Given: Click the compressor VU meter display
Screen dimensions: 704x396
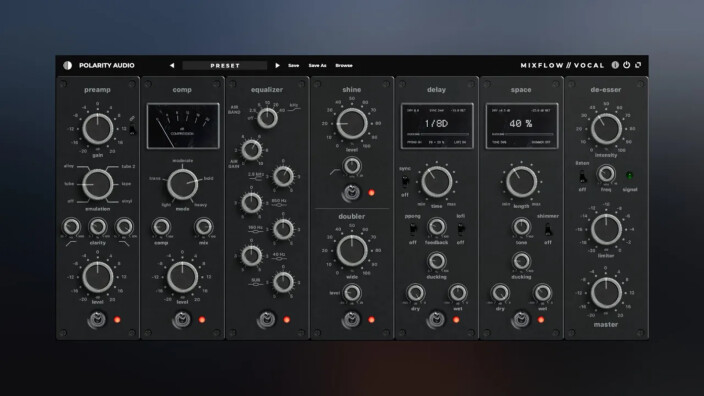Looking at the screenshot, I should [x=183, y=126].
